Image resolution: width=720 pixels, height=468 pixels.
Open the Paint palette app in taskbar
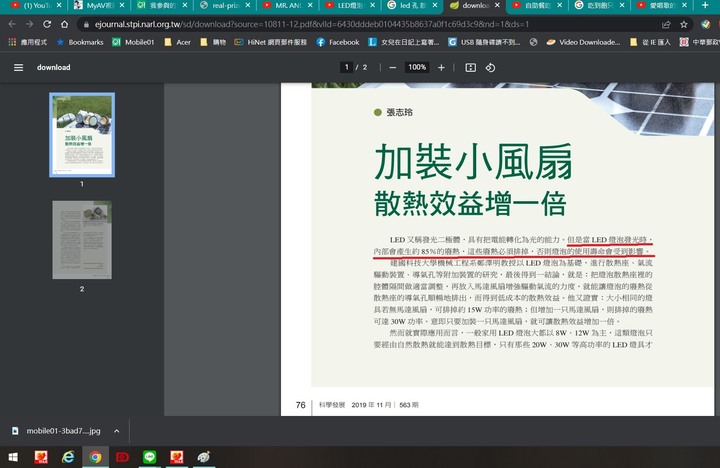point(203,457)
